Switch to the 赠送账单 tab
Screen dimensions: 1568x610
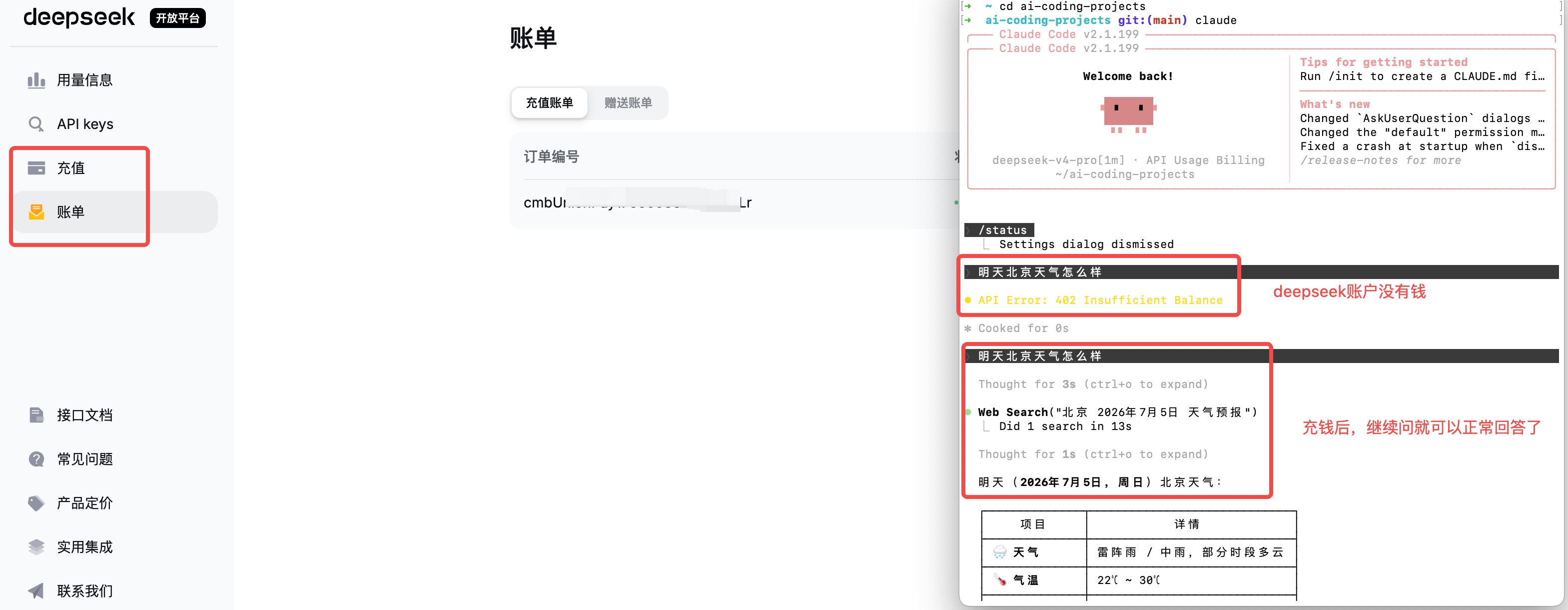pos(628,103)
